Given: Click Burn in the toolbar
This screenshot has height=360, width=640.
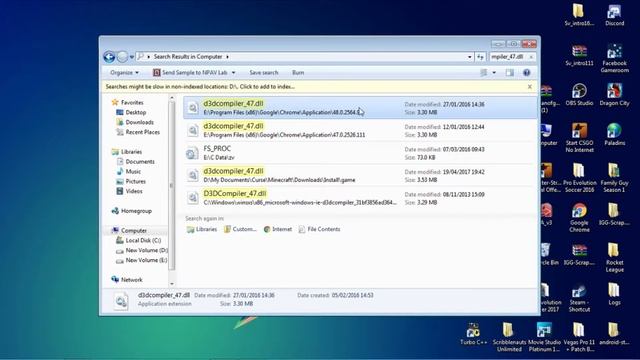Looking at the screenshot, I should pos(298,73).
